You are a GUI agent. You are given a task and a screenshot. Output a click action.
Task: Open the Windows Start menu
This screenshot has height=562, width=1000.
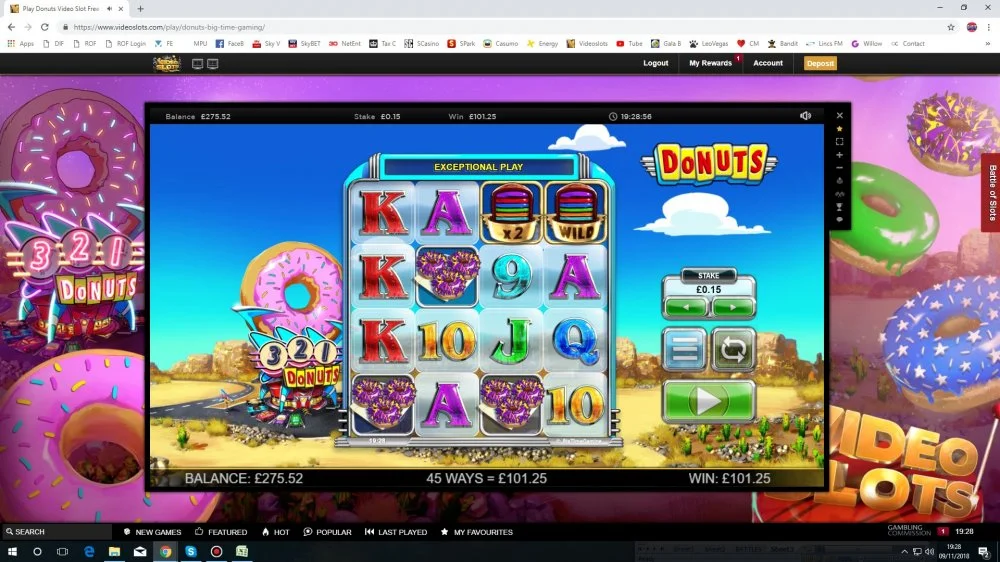coord(11,551)
